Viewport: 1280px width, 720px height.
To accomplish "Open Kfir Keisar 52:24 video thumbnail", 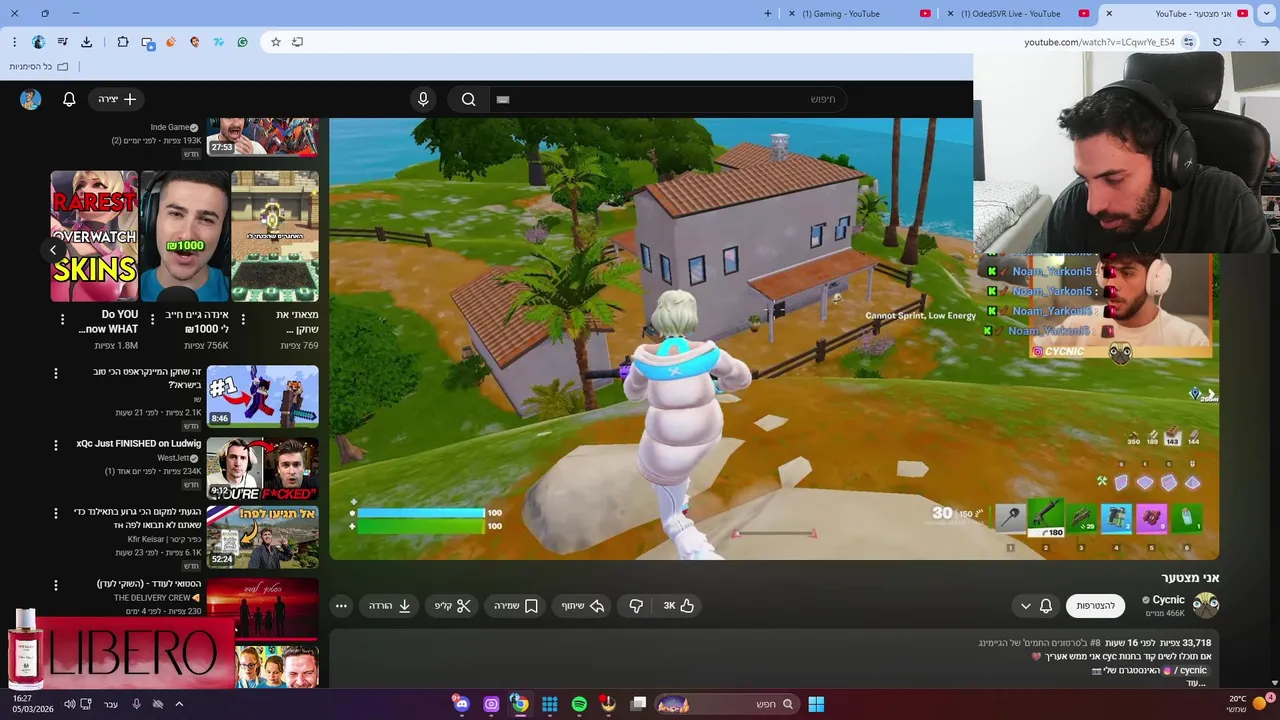I will (x=262, y=537).
